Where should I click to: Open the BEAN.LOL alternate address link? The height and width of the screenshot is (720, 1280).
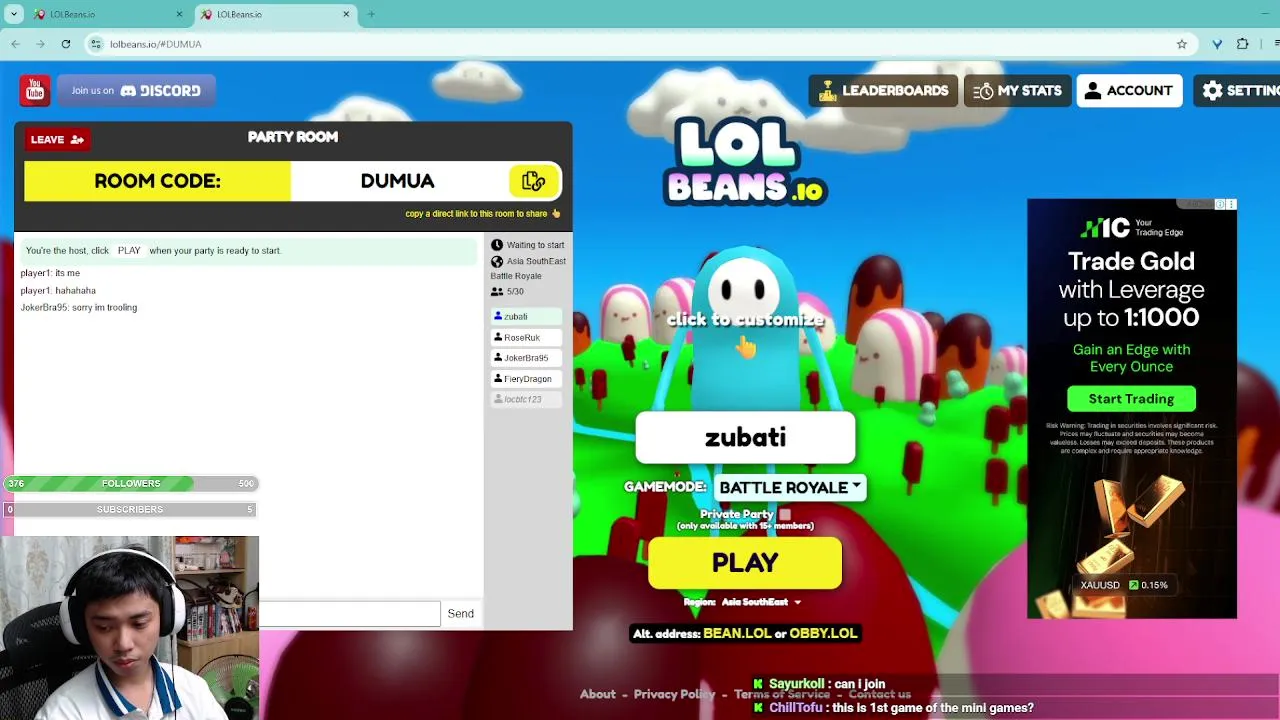[737, 633]
